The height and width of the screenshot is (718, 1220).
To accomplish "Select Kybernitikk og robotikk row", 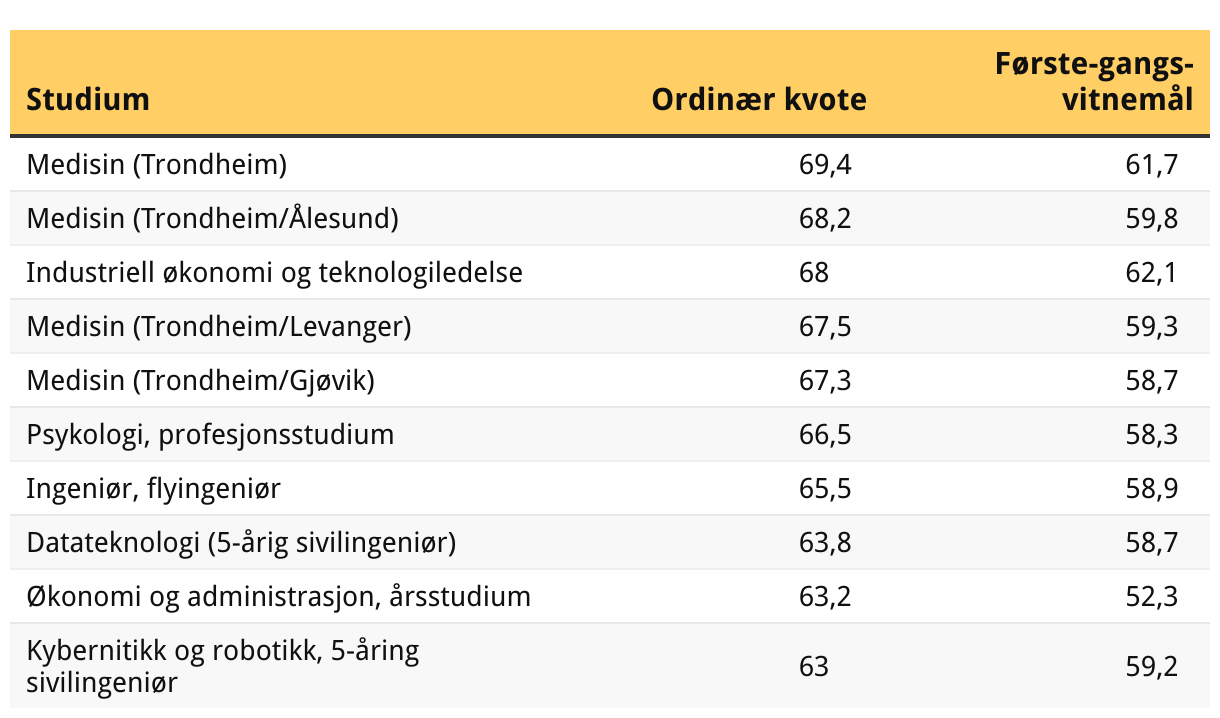I will [223, 666].
